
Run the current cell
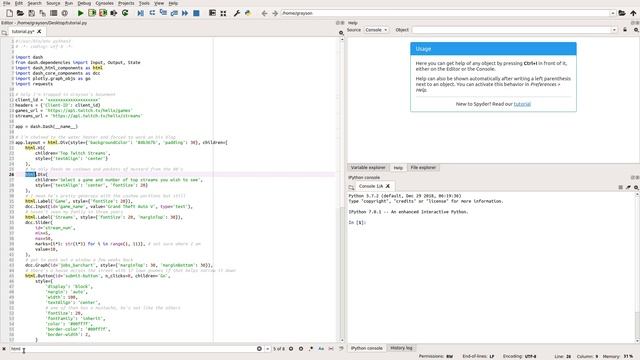tap(92, 13)
